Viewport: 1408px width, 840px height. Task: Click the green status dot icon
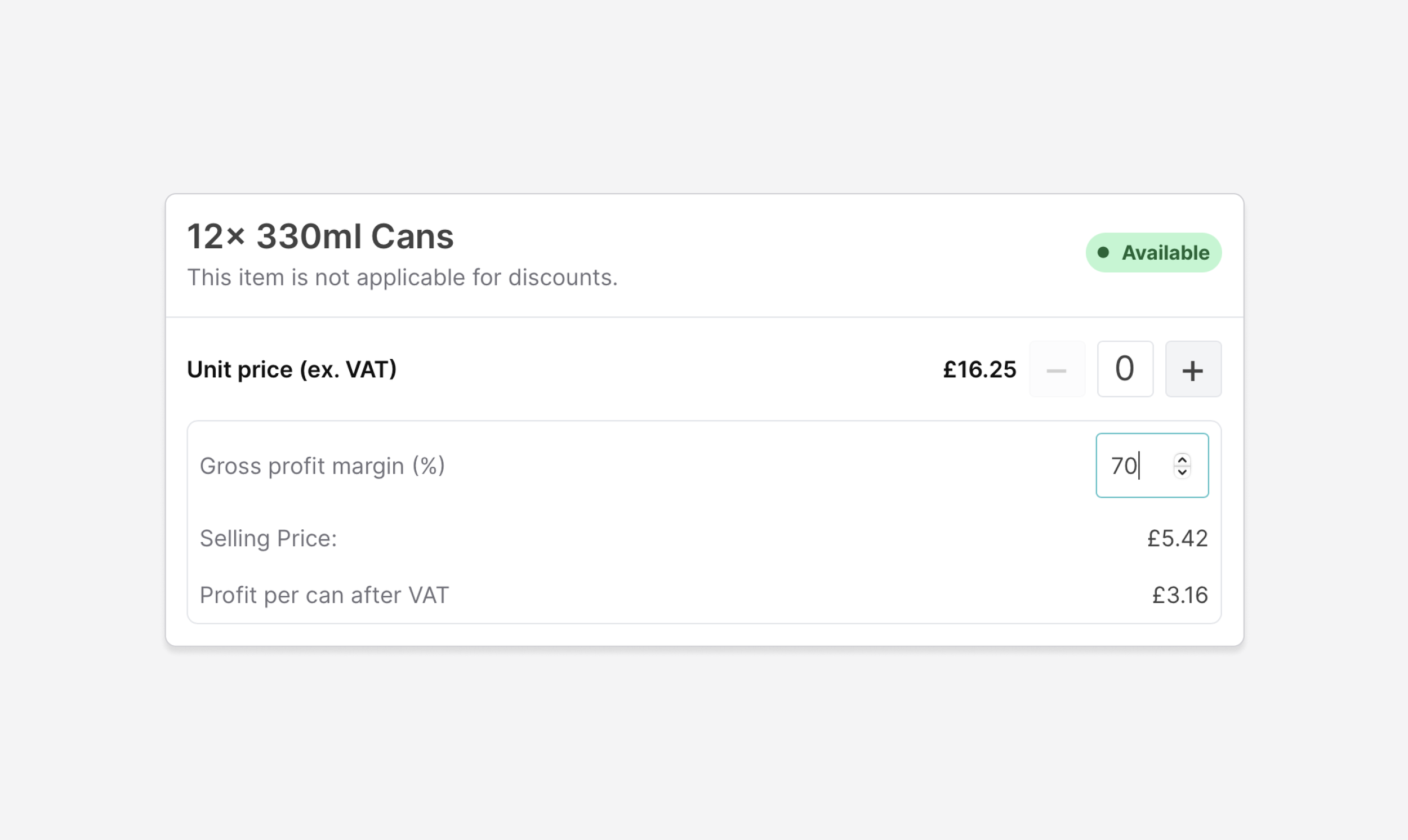pos(1103,252)
